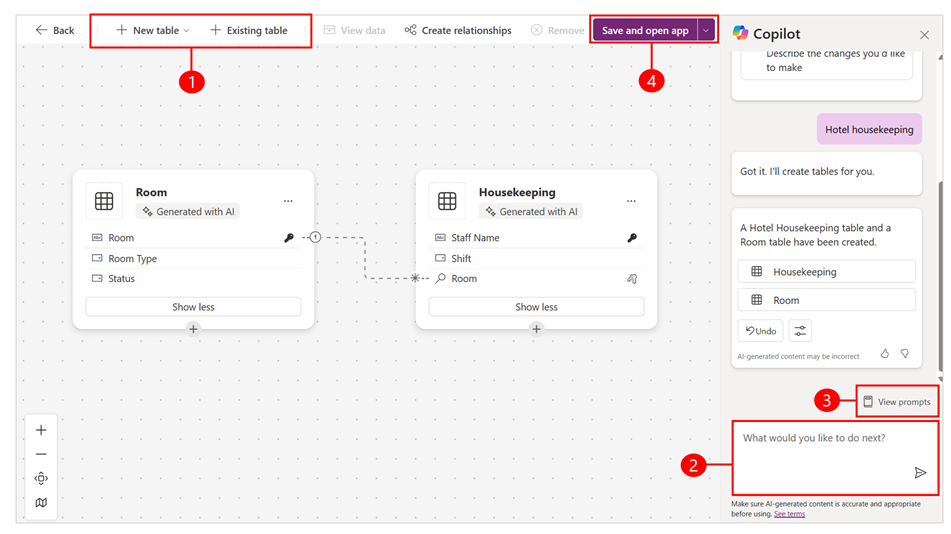The height and width of the screenshot is (534, 951).
Task: Go back using the Back arrow button
Action: pyautogui.click(x=55, y=30)
